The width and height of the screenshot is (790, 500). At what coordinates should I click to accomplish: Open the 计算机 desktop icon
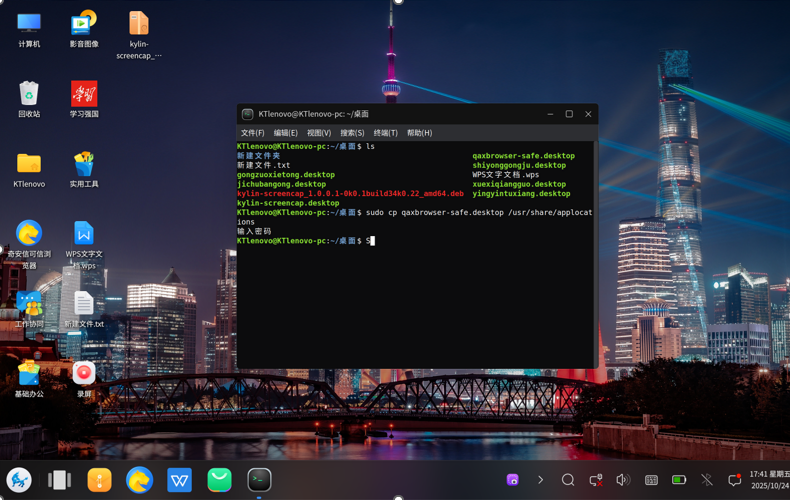[29, 24]
